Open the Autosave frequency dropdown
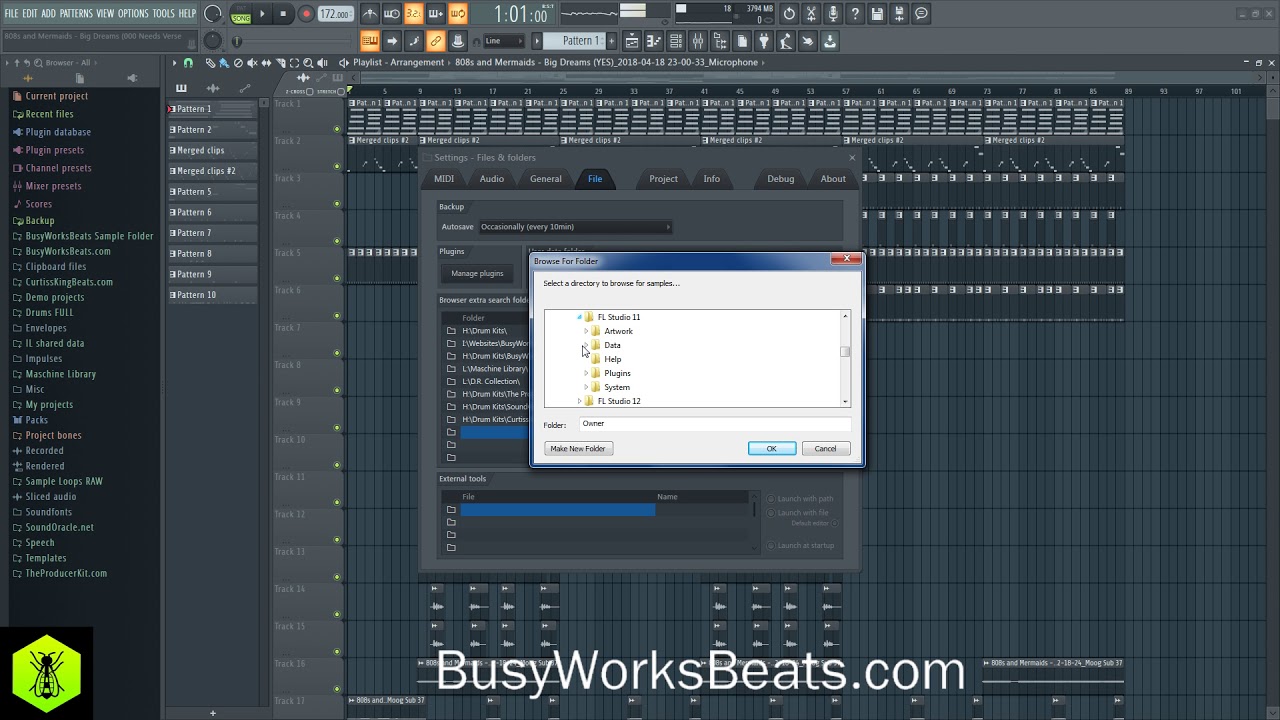 [x=575, y=227]
